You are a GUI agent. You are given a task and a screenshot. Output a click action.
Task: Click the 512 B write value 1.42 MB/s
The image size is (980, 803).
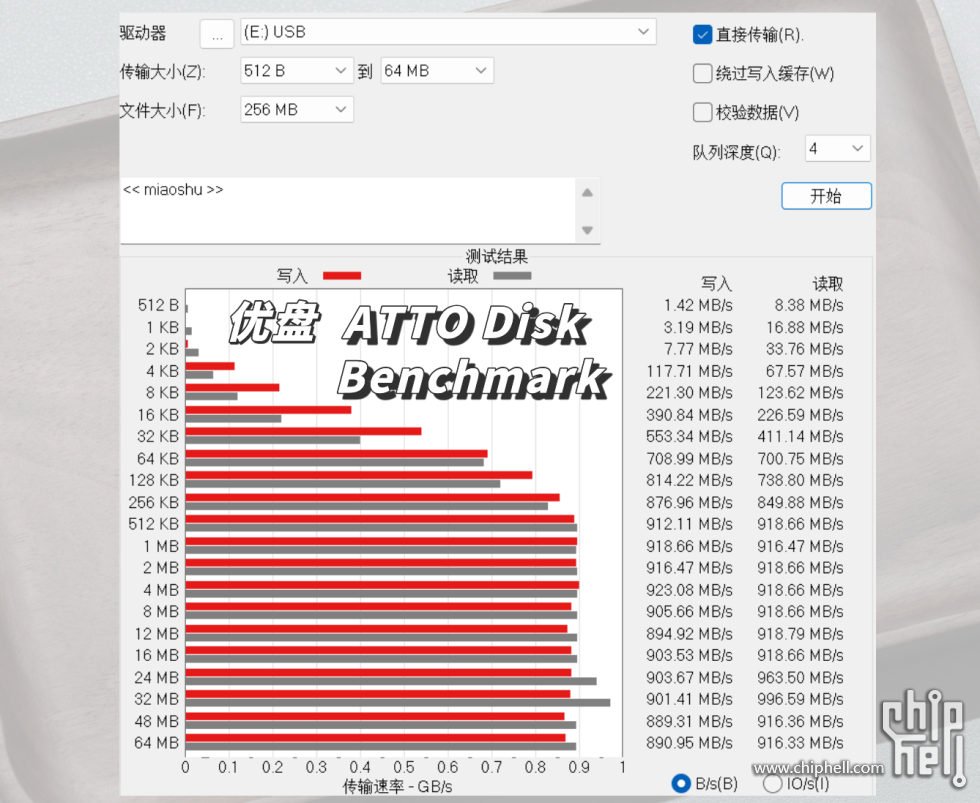click(x=698, y=305)
